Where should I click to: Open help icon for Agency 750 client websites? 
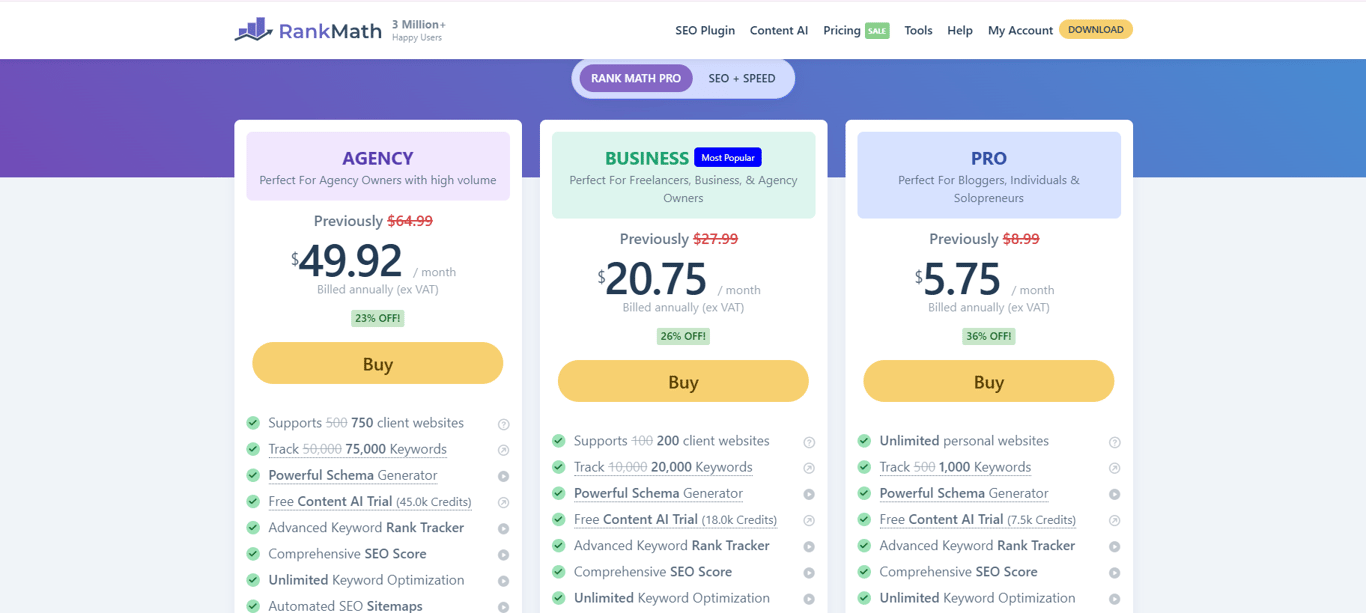pos(504,424)
